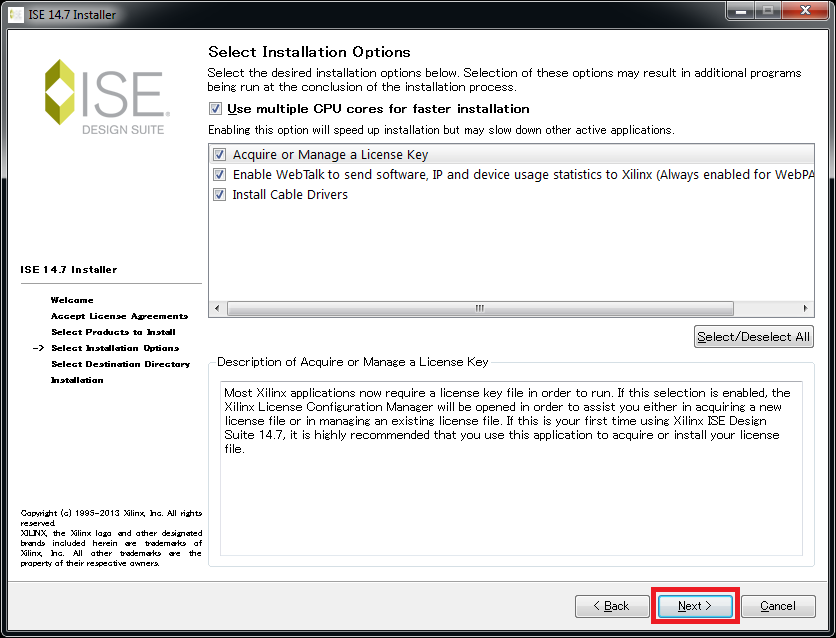Image resolution: width=836 pixels, height=638 pixels.
Task: Cancel the ISE installation
Action: (778, 606)
